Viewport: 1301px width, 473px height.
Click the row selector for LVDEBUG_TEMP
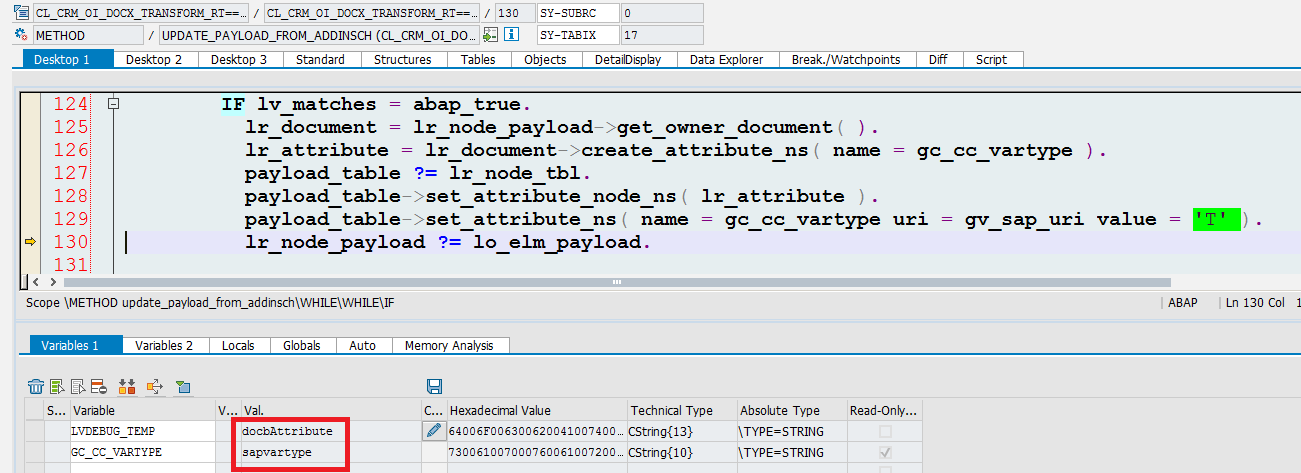point(35,431)
